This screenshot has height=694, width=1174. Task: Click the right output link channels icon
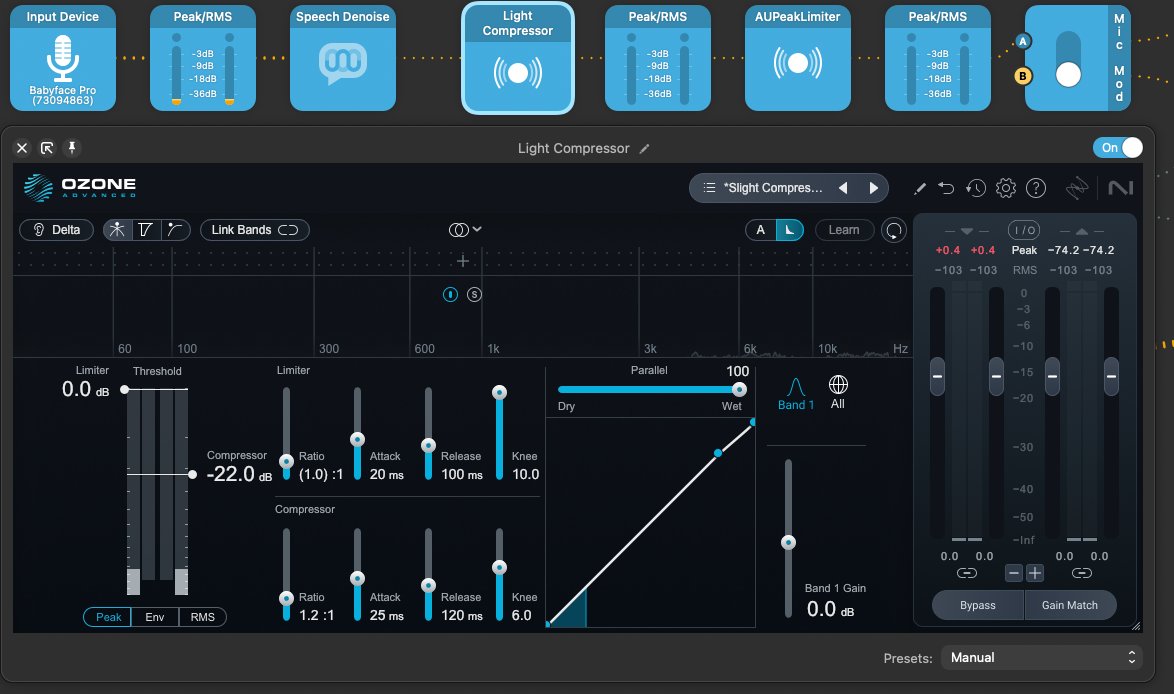[x=1081, y=573]
